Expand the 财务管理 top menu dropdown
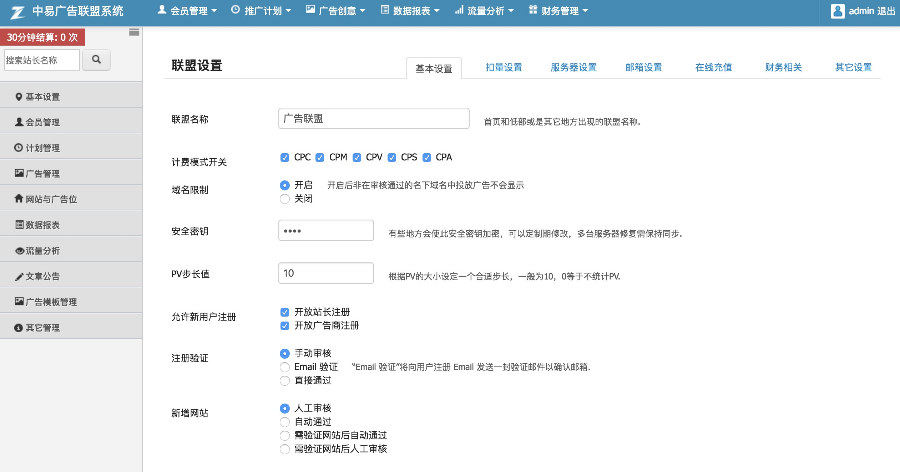The image size is (900, 472). (x=558, y=11)
